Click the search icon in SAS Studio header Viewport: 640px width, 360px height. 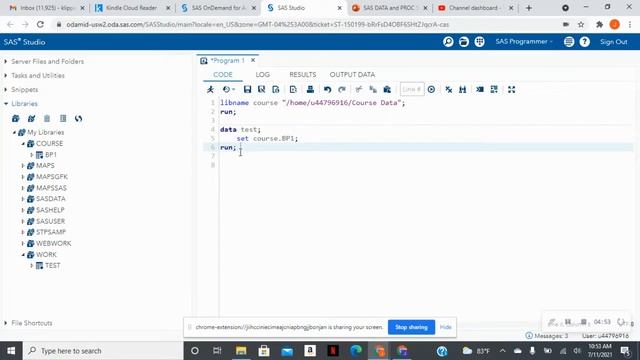448,42
